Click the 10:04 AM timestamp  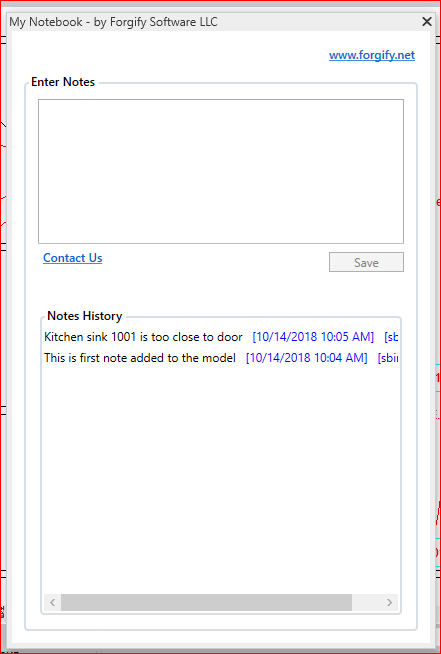[307, 358]
